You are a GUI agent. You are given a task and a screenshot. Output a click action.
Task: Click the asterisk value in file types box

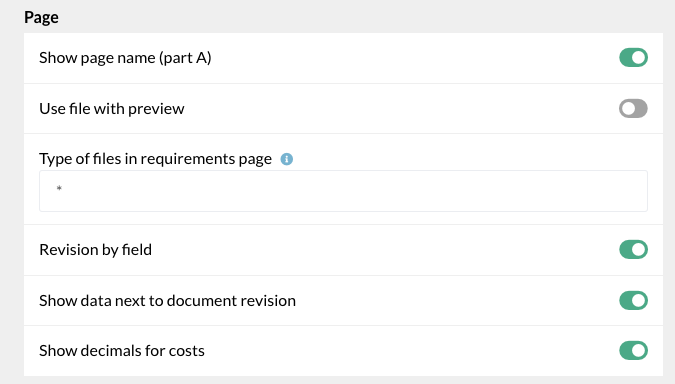(x=59, y=188)
